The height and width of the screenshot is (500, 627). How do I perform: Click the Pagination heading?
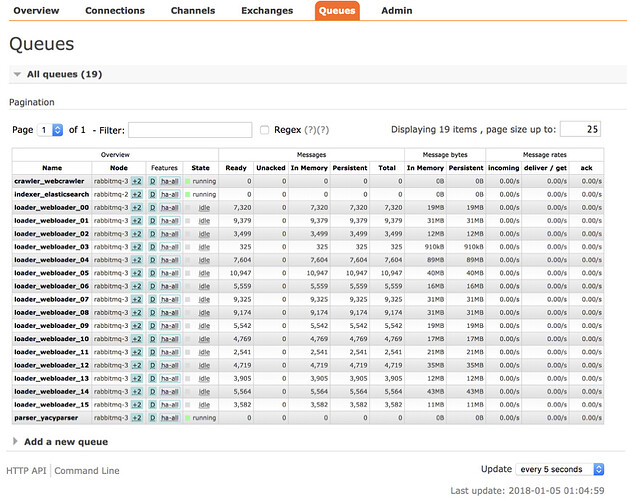pyautogui.click(x=32, y=102)
